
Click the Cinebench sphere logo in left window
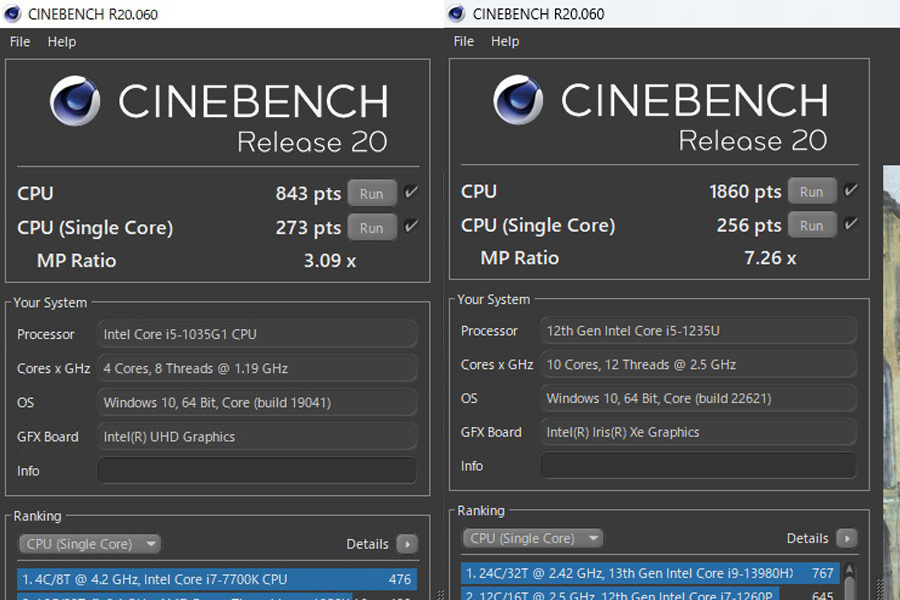click(75, 100)
